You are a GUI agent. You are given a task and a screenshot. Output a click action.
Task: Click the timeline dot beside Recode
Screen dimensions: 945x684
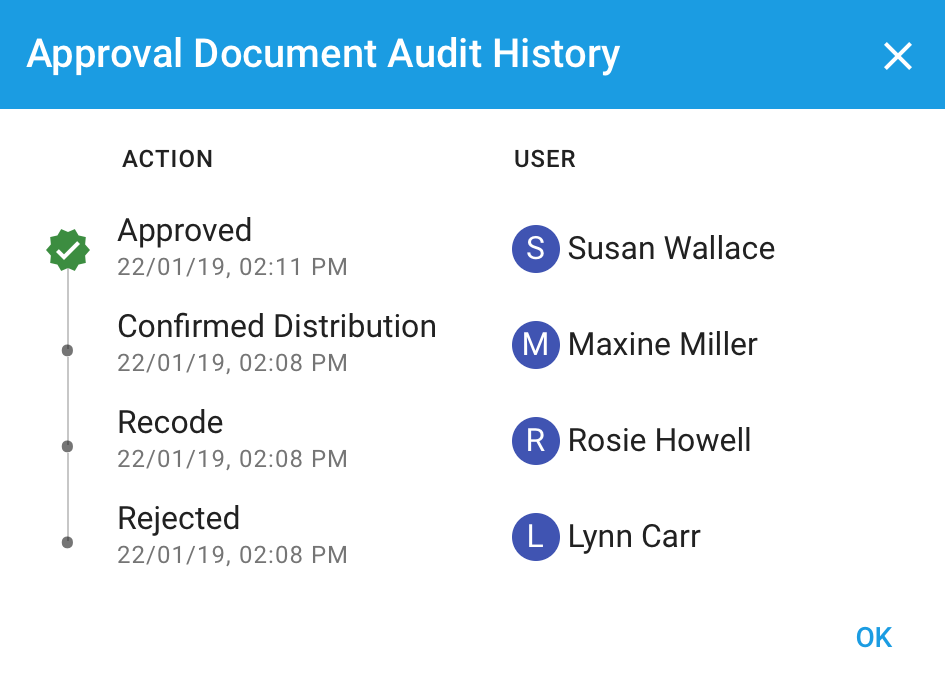(68, 447)
